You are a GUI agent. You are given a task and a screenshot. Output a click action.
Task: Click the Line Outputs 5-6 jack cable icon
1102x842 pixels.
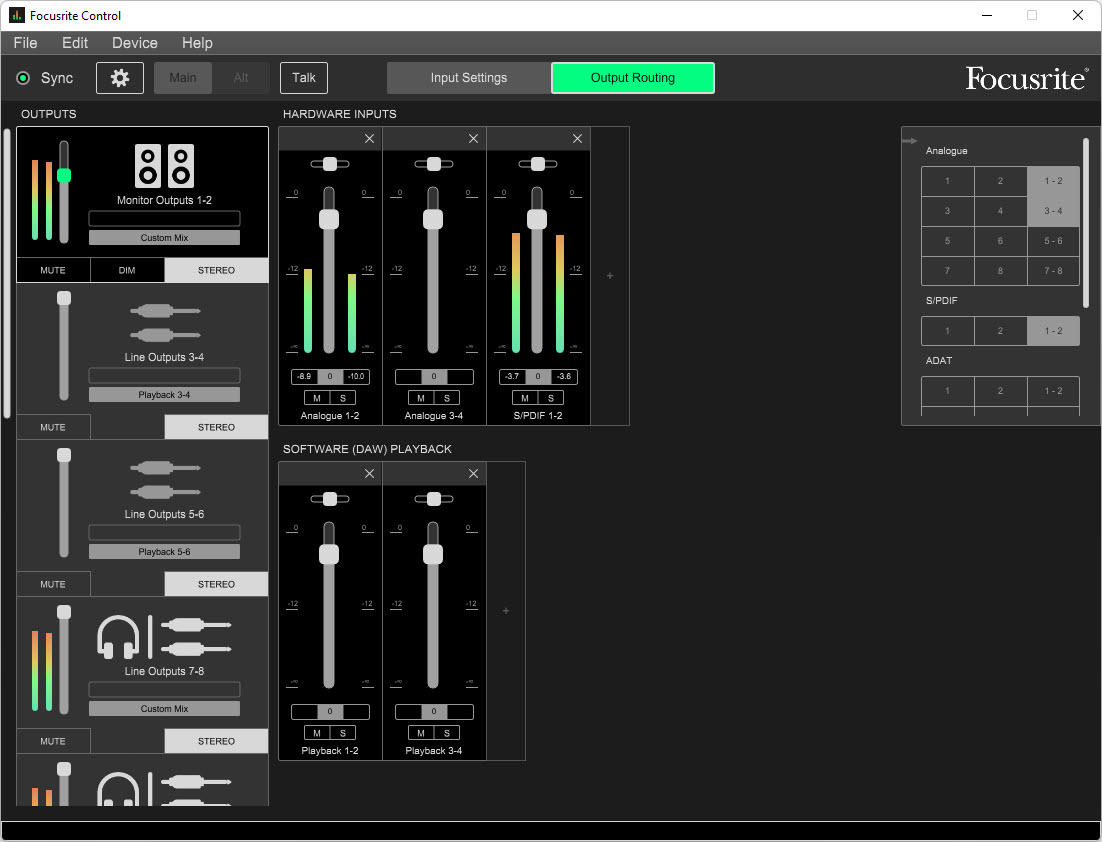165,479
